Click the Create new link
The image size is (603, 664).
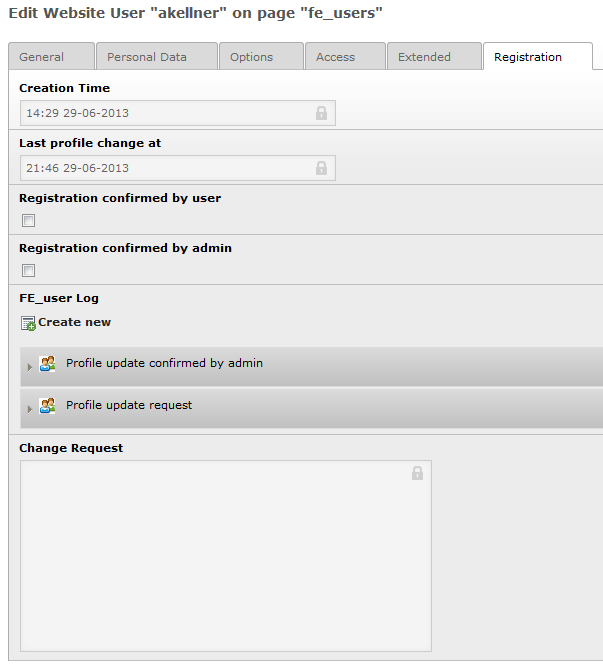point(74,322)
